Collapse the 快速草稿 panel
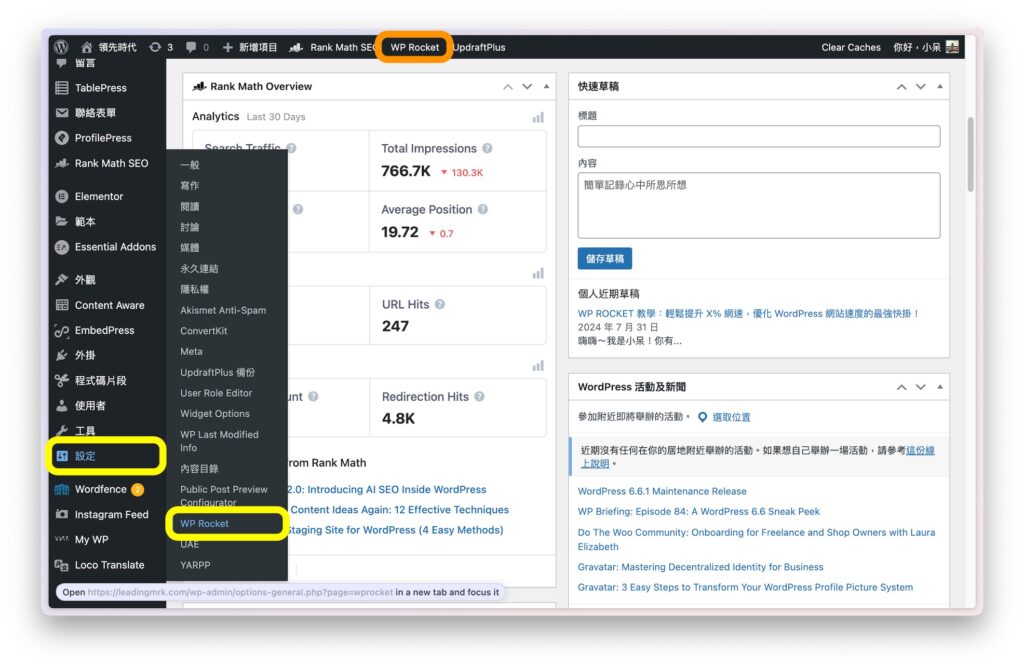Image resolution: width=1024 pixels, height=670 pixels. coord(940,86)
